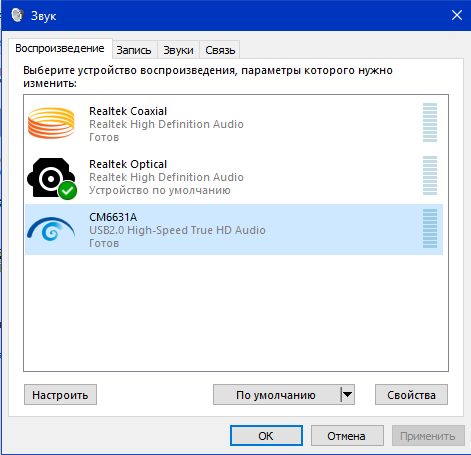This screenshot has height=455, width=471.
Task: Switch to the Запись tab
Action: 134,50
